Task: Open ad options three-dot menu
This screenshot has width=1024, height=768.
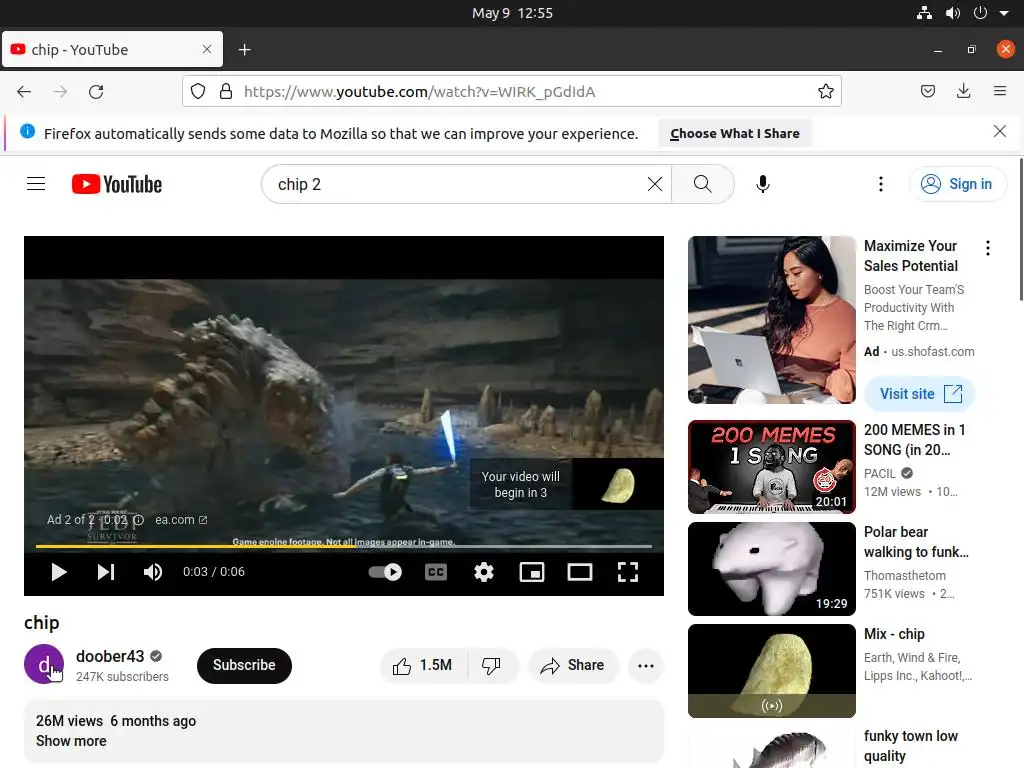Action: tap(987, 248)
